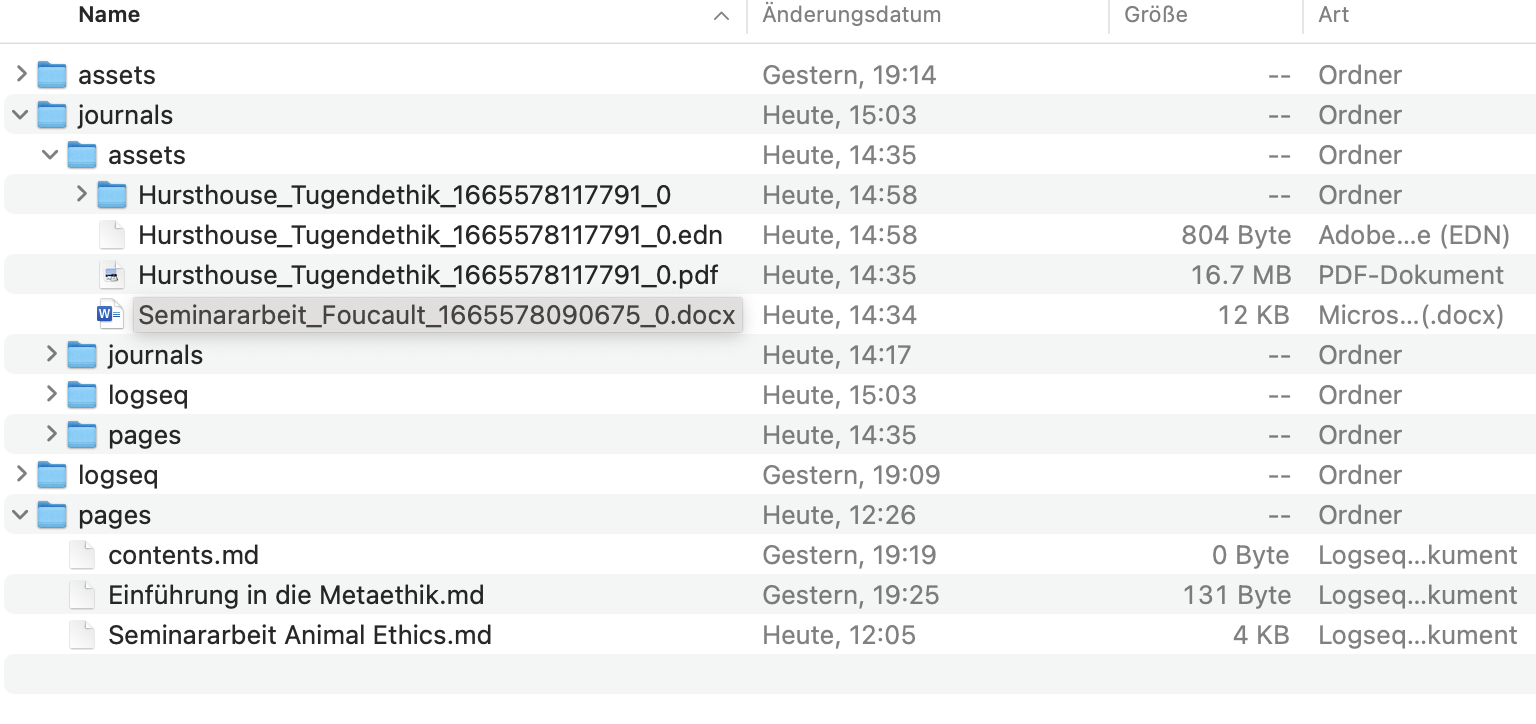Sort files by Änderungsdatum column
This screenshot has height=724, width=1536.
click(x=851, y=15)
